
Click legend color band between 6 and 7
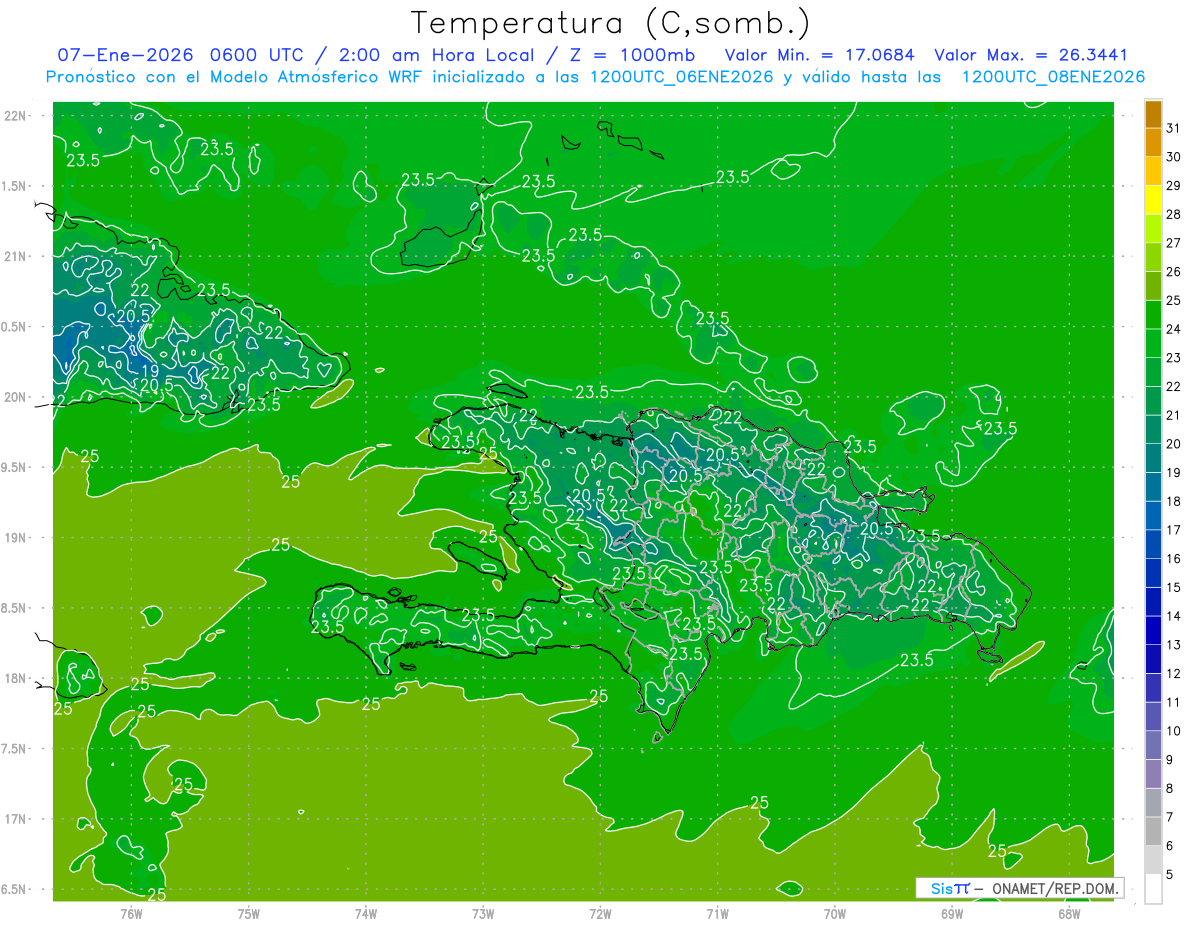tap(1153, 831)
